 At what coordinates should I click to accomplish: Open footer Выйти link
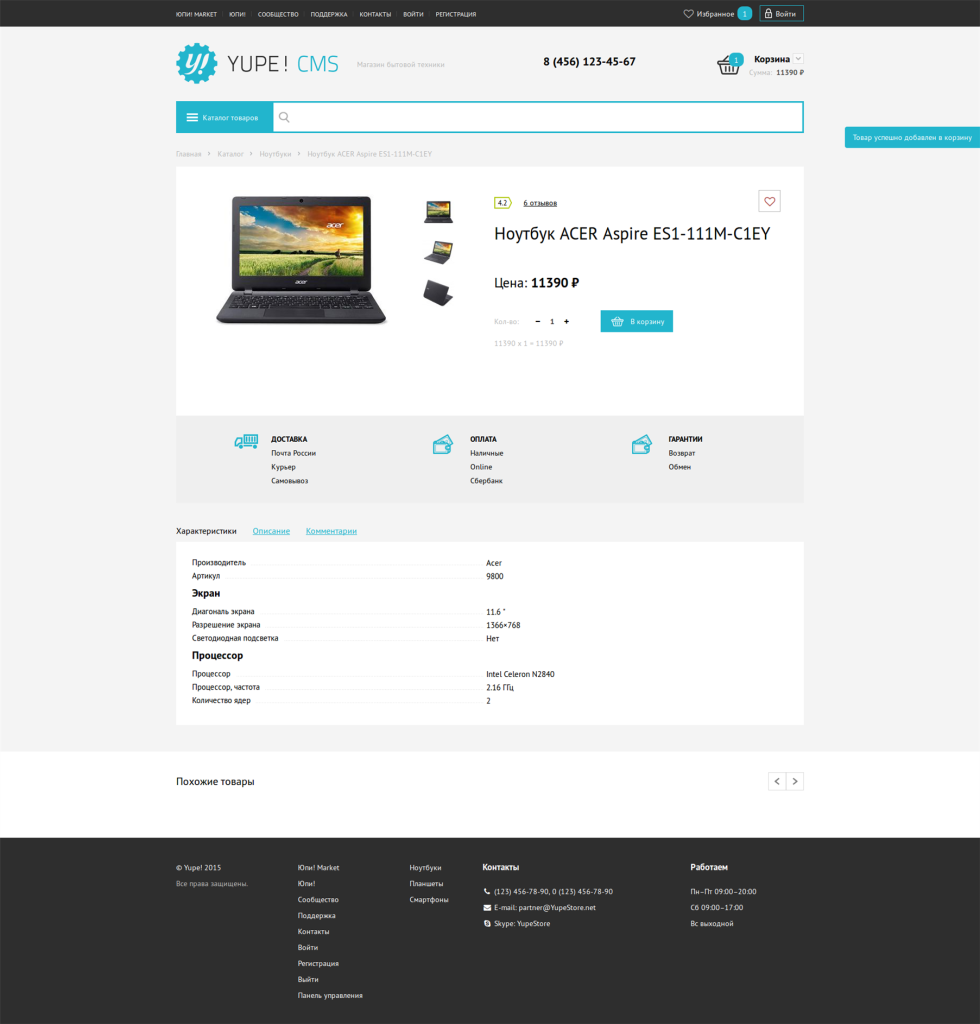click(308, 980)
